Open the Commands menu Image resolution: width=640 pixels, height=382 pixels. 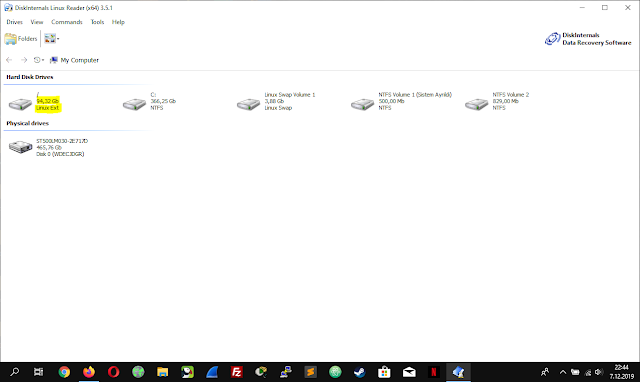tap(67, 22)
